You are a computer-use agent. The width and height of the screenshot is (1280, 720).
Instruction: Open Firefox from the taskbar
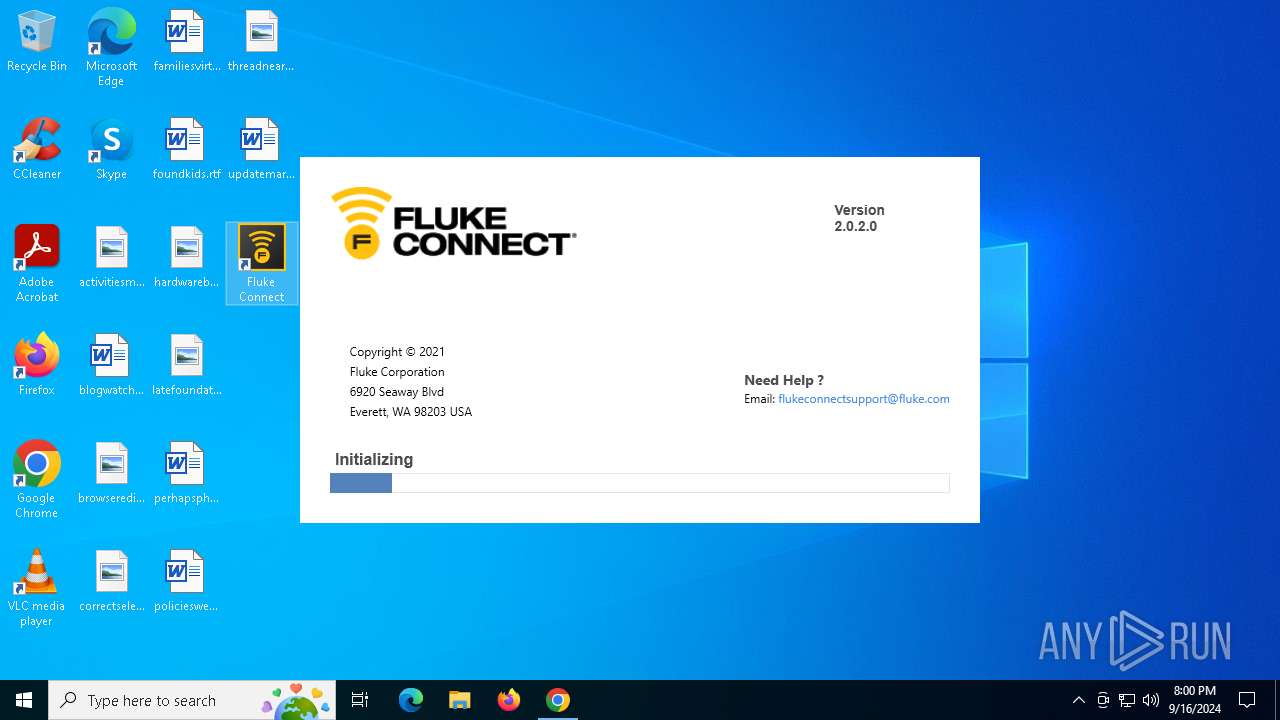509,700
